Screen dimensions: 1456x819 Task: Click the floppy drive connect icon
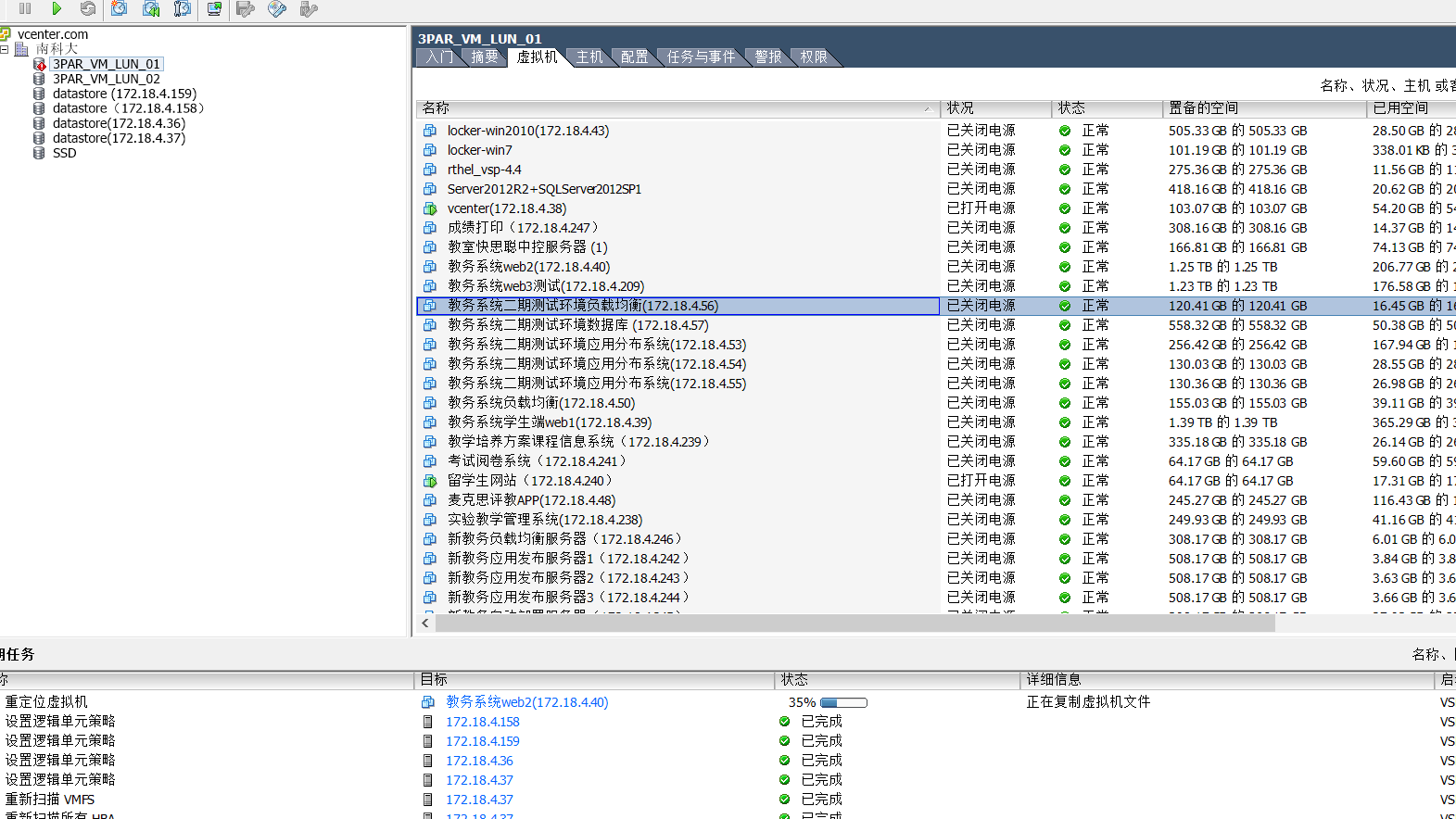[x=246, y=8]
